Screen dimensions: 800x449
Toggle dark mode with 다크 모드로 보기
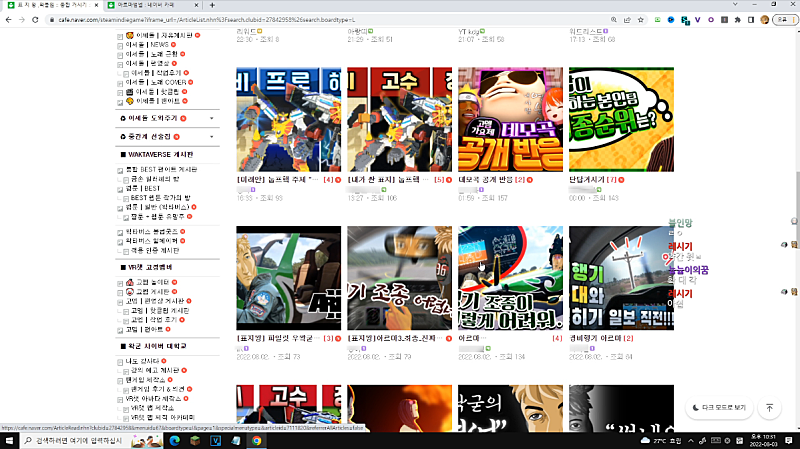coord(719,408)
